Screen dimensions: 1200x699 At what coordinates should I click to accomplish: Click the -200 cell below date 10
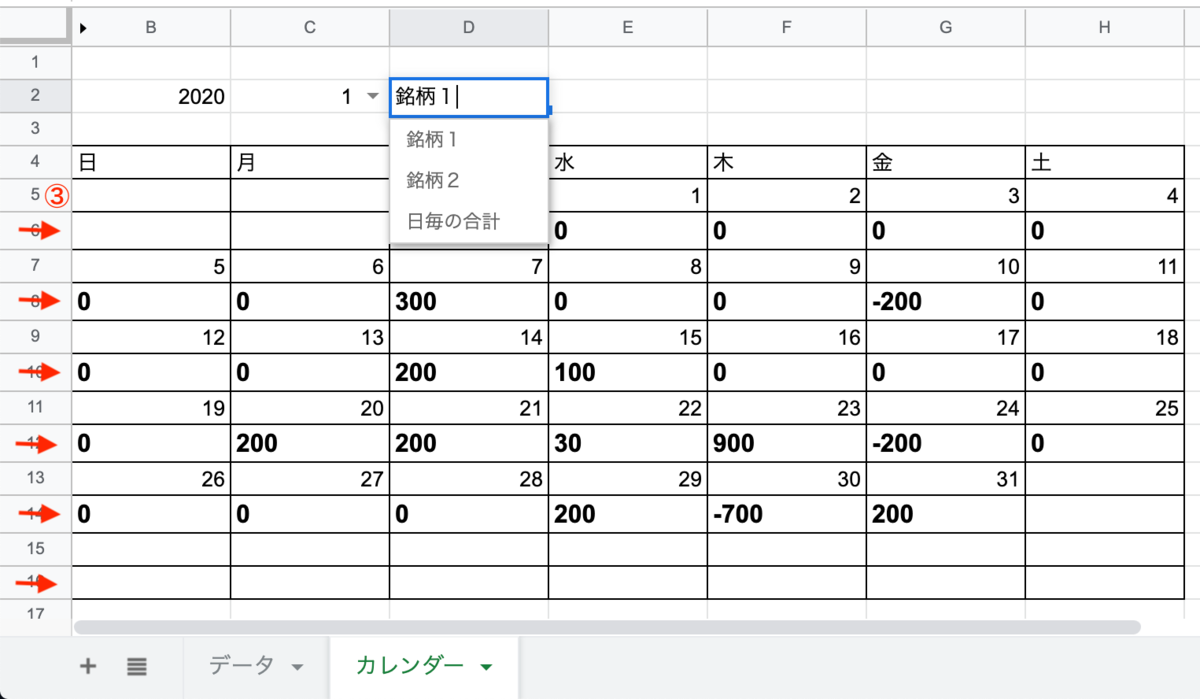(x=945, y=302)
